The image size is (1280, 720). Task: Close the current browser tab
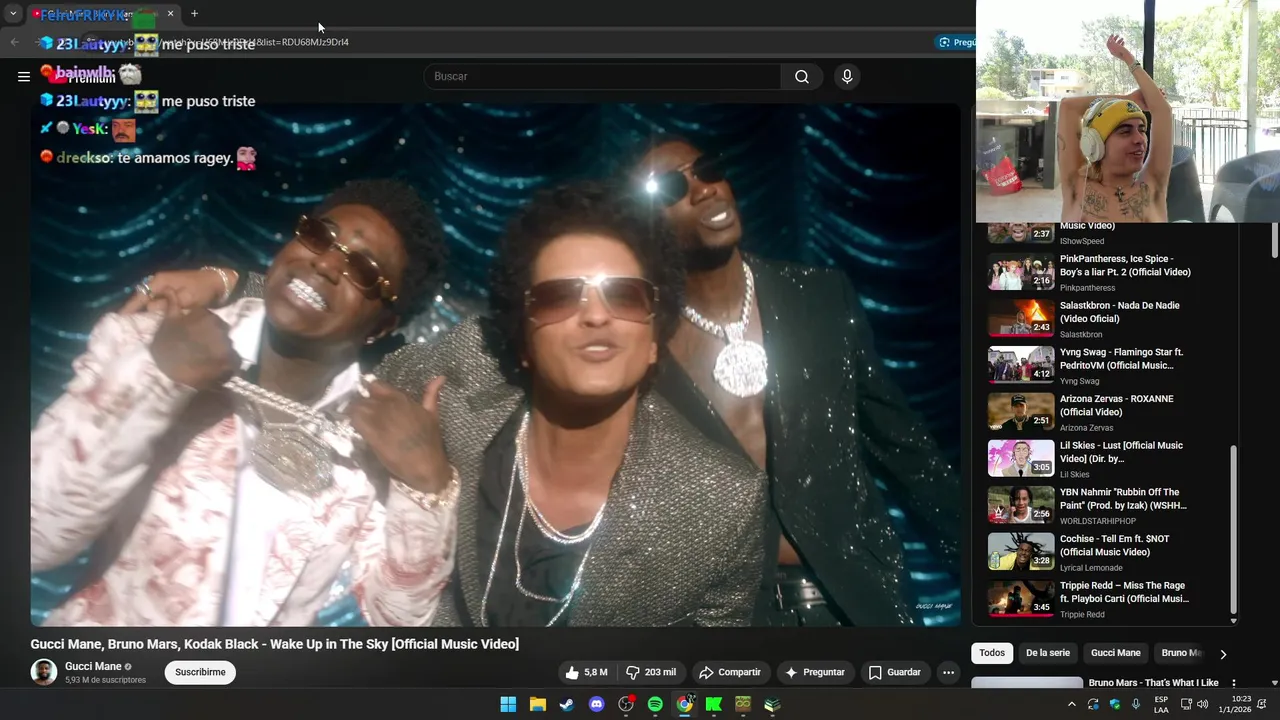(x=170, y=14)
